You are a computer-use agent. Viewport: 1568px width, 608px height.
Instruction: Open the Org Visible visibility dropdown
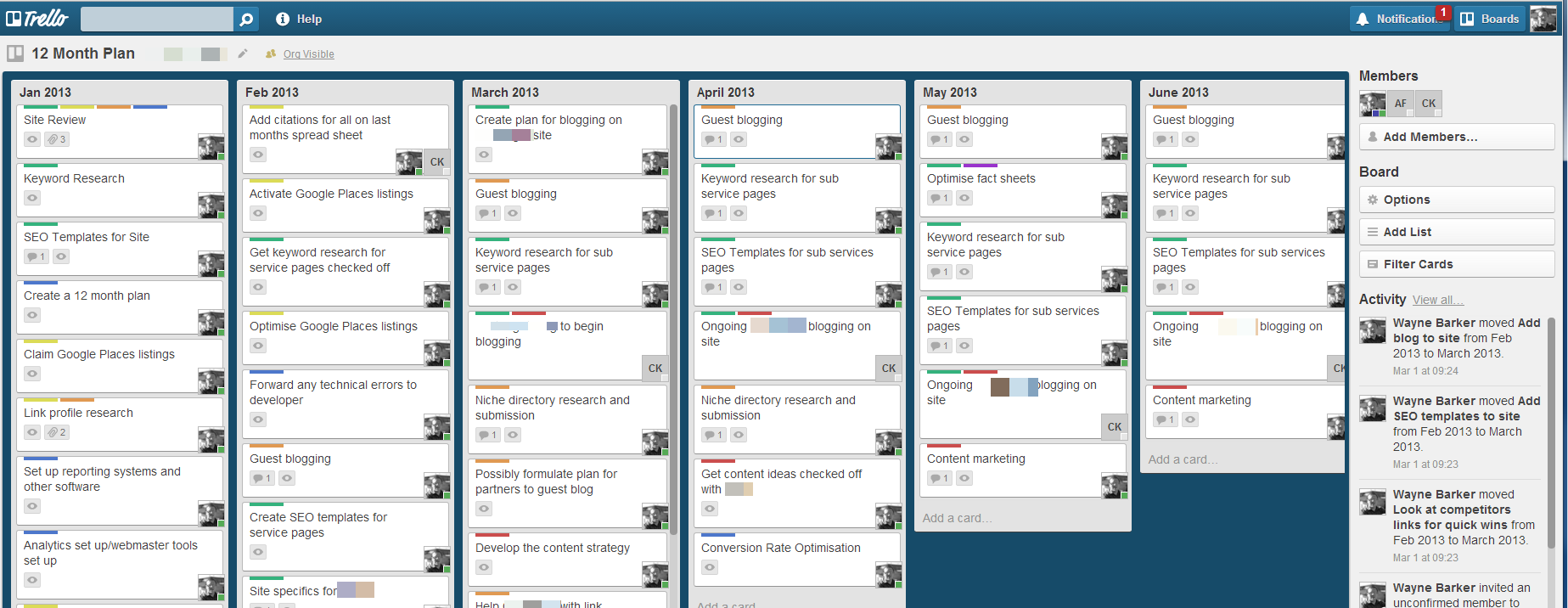click(308, 54)
